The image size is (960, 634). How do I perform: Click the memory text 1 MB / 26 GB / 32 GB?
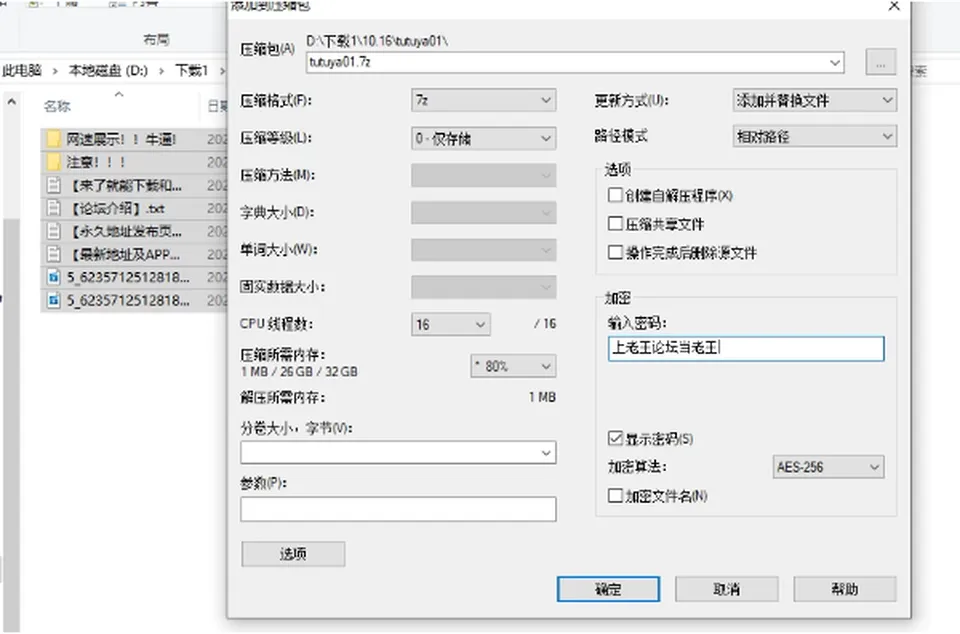[299, 371]
